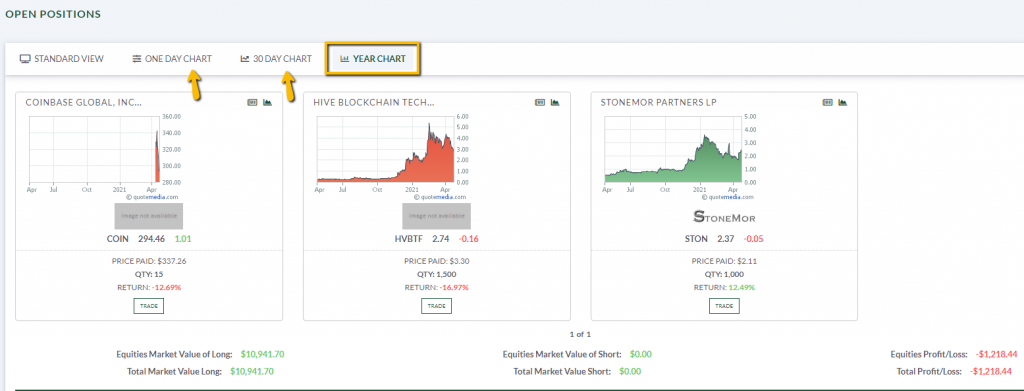The height and width of the screenshot is (391, 1024).
Task: Open the chart icon on Hive Blockchain card
Action: pyautogui.click(x=555, y=102)
